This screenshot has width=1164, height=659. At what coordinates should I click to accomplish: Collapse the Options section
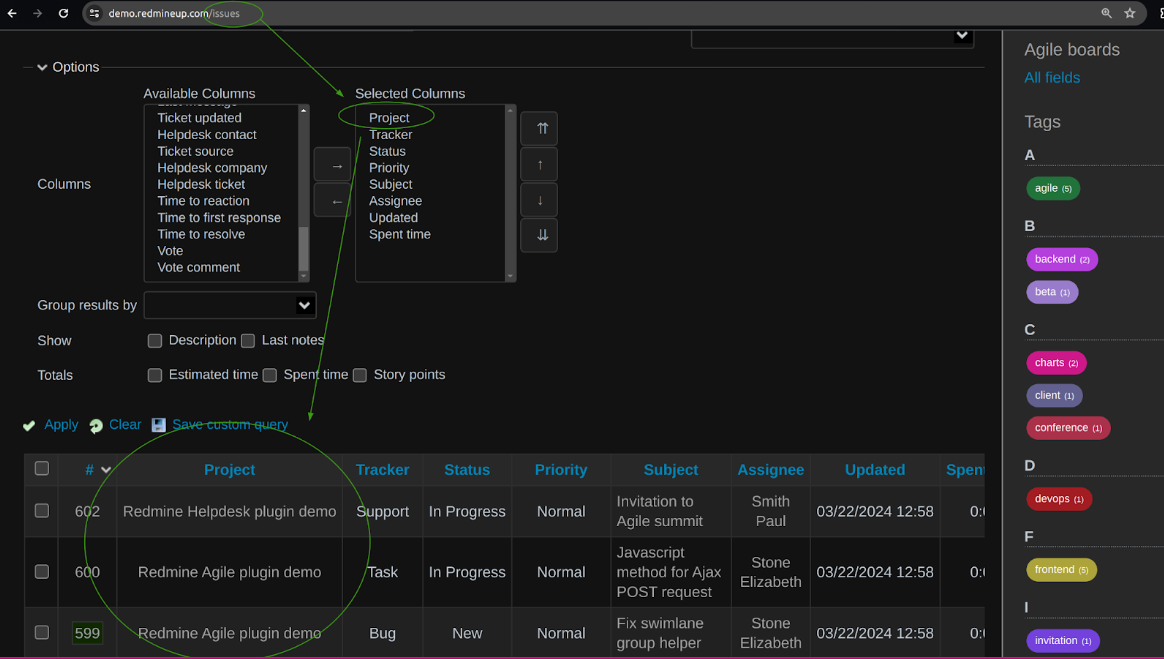point(42,68)
